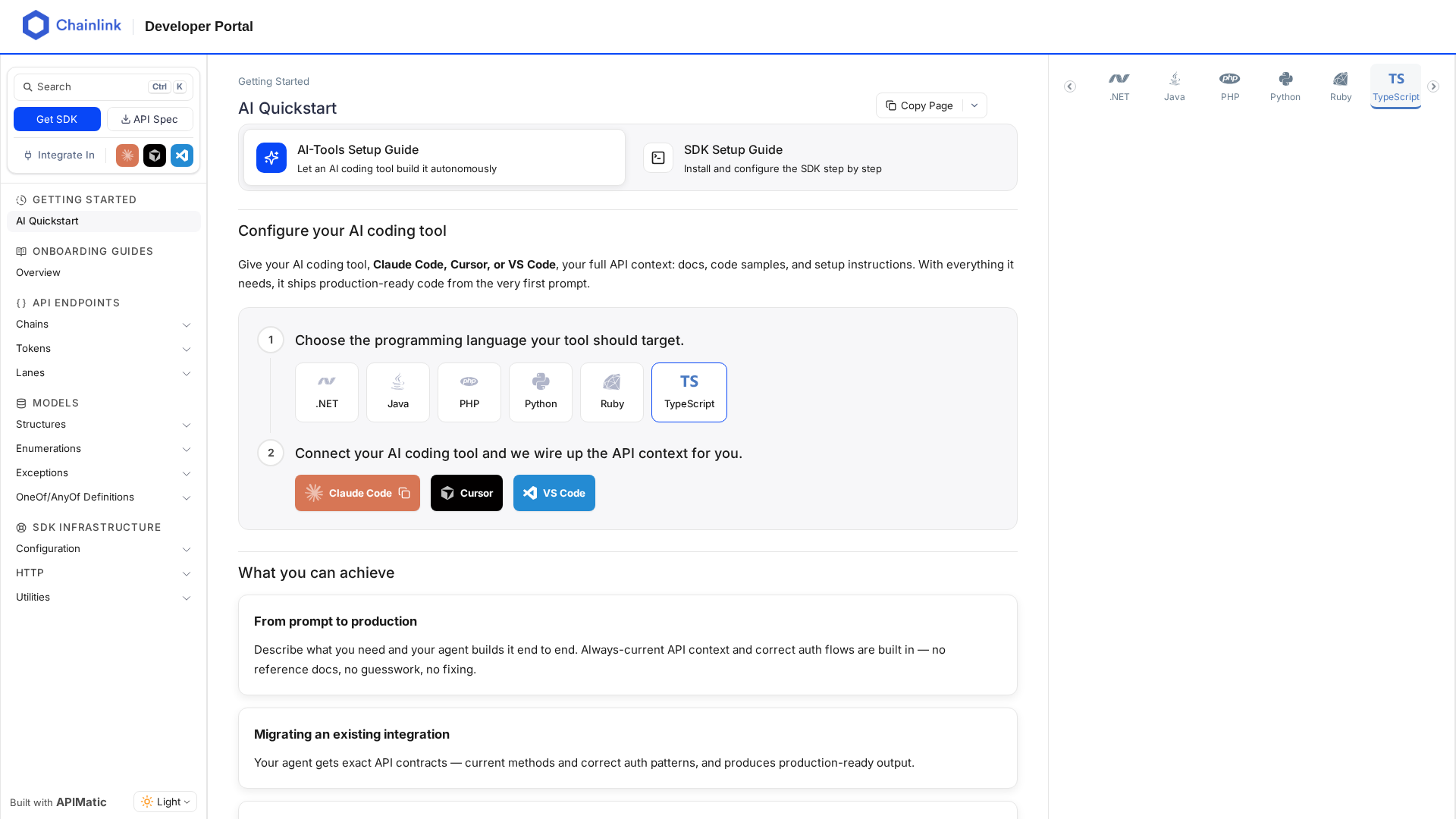
Task: Click the APIMatic link in footer
Action: (81, 802)
